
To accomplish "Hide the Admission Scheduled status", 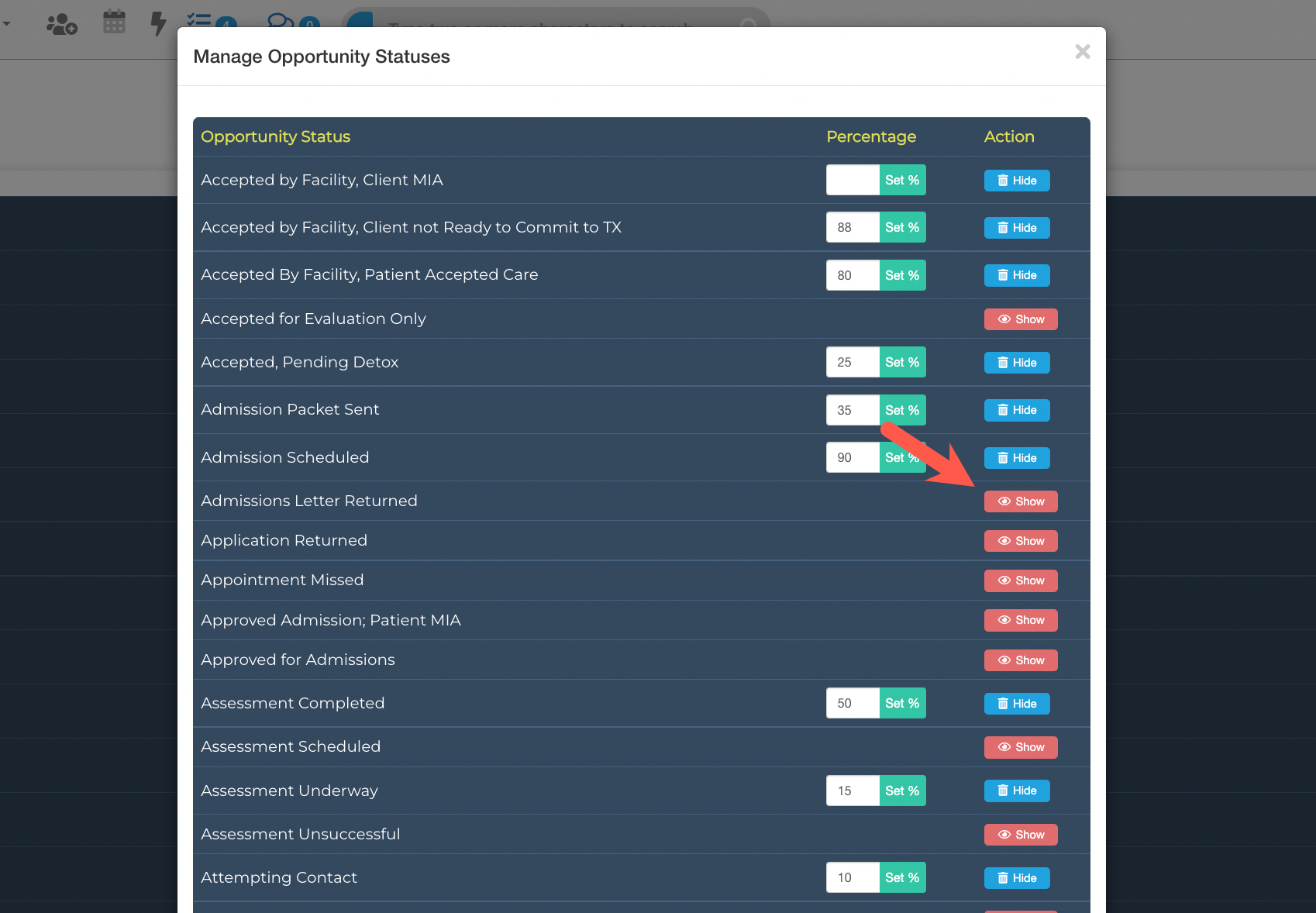I will pyautogui.click(x=1016, y=458).
